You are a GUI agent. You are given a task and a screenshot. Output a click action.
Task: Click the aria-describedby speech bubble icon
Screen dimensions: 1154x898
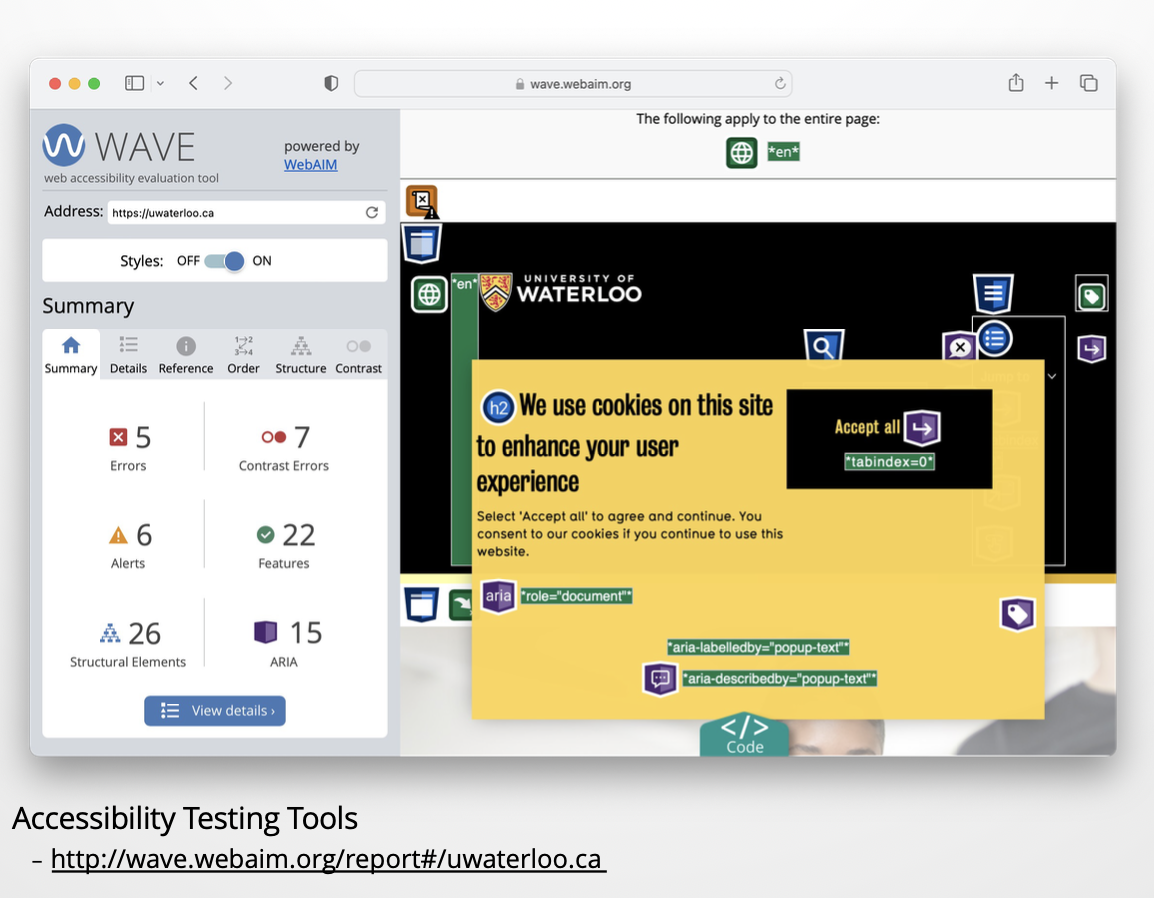(660, 679)
